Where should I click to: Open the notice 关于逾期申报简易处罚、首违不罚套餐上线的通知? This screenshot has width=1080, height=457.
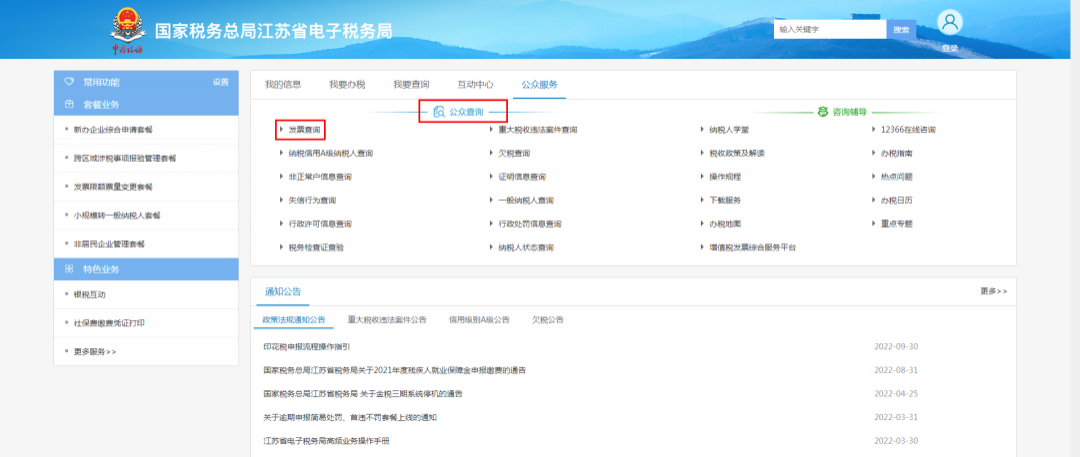pyautogui.click(x=350, y=418)
